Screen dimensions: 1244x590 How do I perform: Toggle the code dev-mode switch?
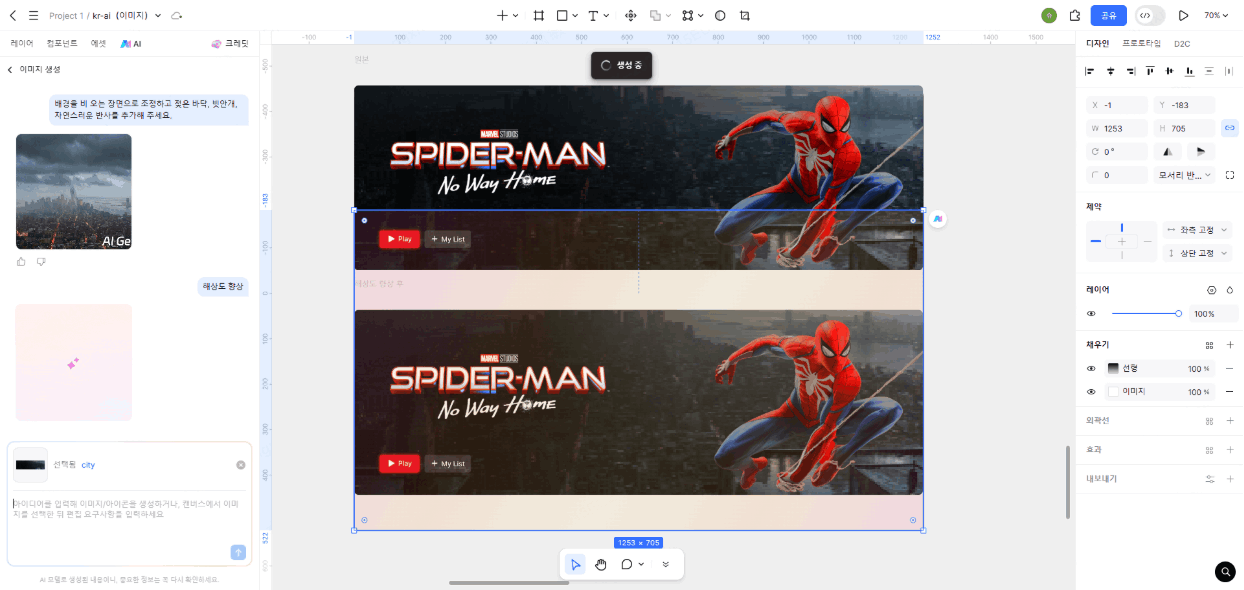pyautogui.click(x=1150, y=15)
